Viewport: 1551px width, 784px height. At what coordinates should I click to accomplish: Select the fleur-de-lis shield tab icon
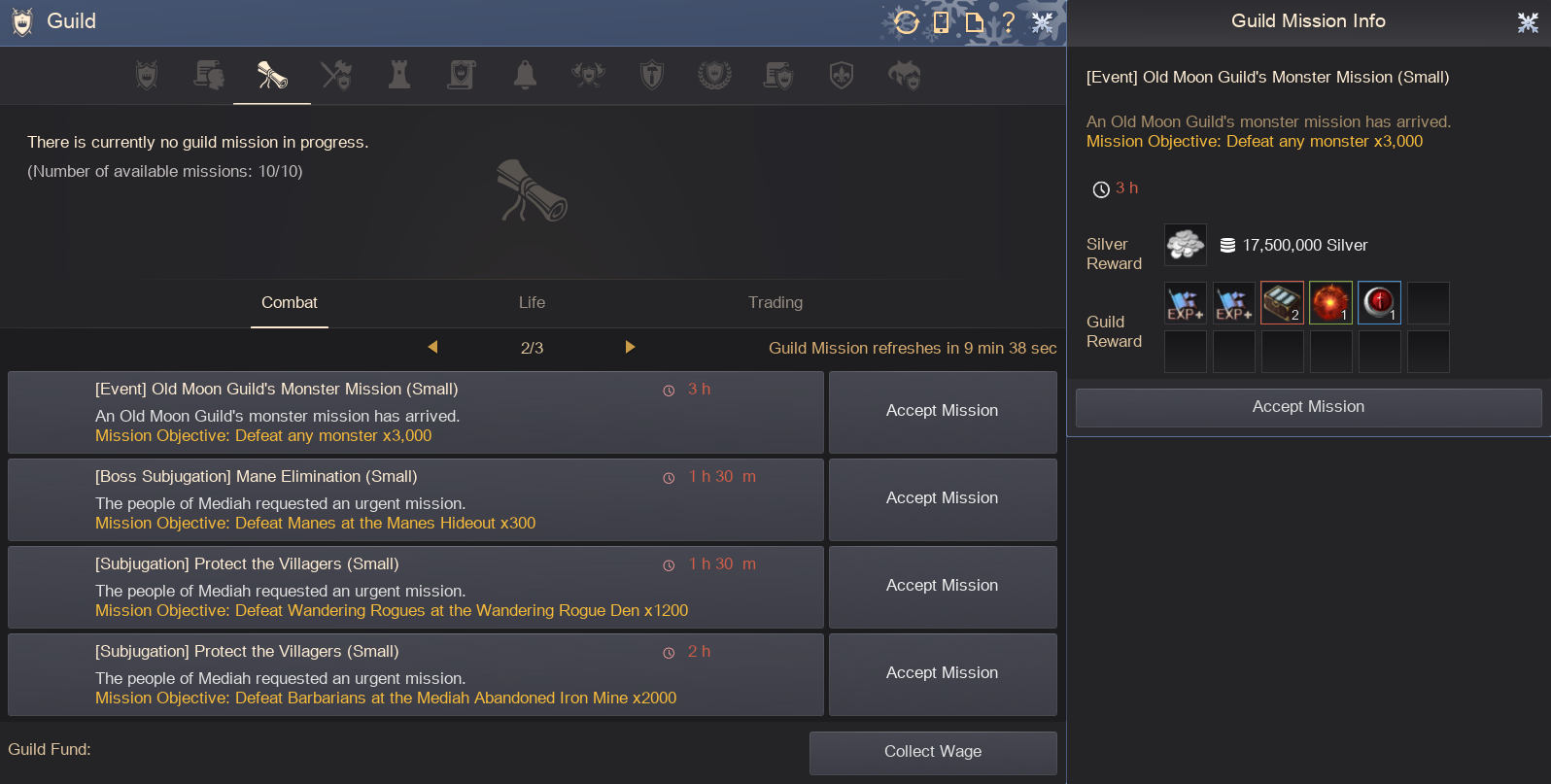click(x=842, y=75)
